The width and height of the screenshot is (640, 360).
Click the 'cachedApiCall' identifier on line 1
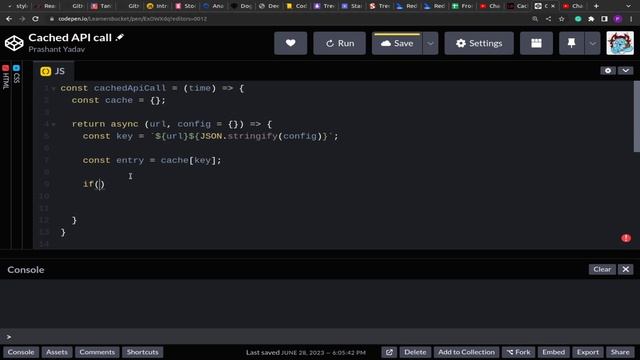tap(130, 88)
